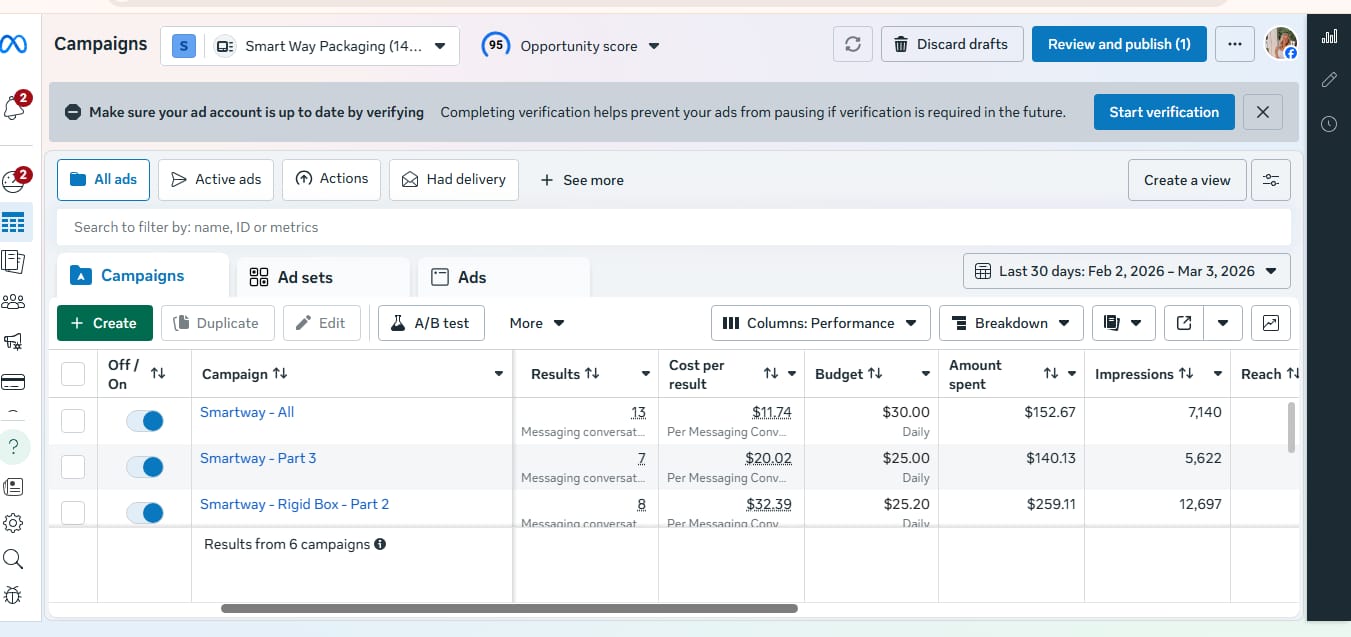
Task: Select the All ads view
Action: click(104, 179)
